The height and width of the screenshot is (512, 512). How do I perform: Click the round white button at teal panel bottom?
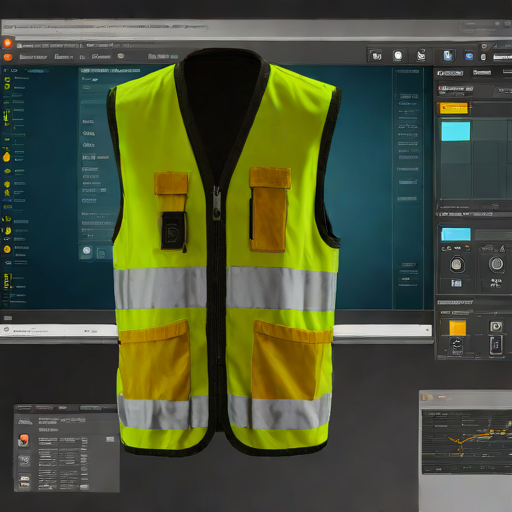87,250
